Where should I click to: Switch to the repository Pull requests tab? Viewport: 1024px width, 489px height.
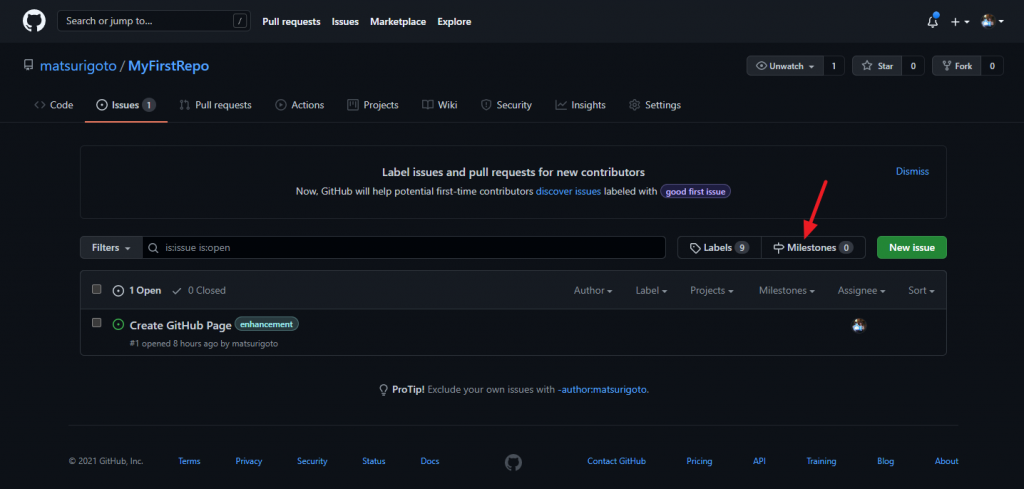[216, 105]
